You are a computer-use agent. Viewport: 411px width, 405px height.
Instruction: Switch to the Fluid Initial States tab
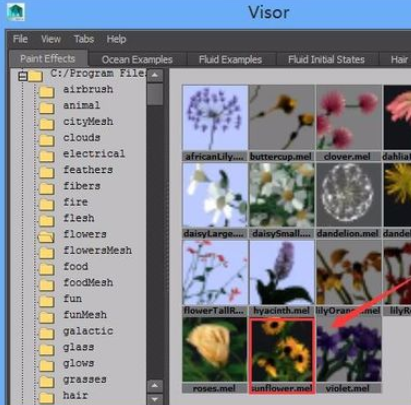326,60
